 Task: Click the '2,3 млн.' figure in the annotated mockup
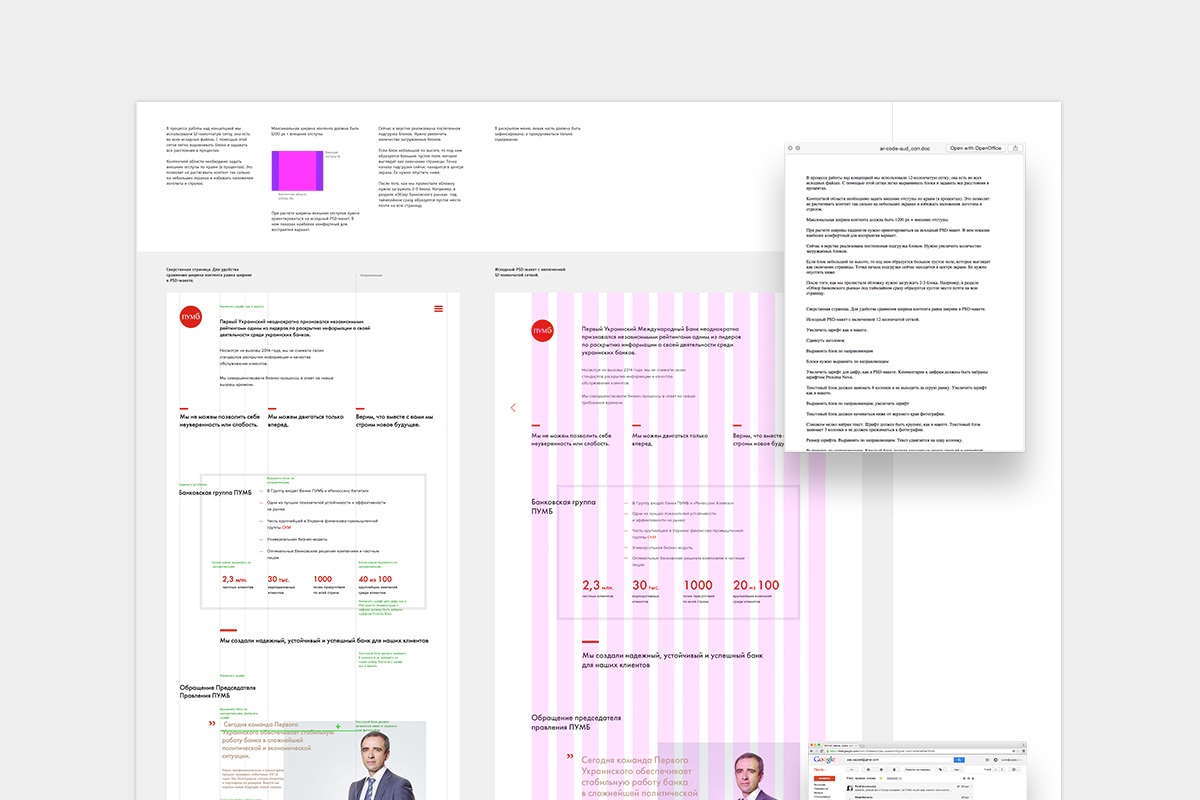tap(234, 579)
